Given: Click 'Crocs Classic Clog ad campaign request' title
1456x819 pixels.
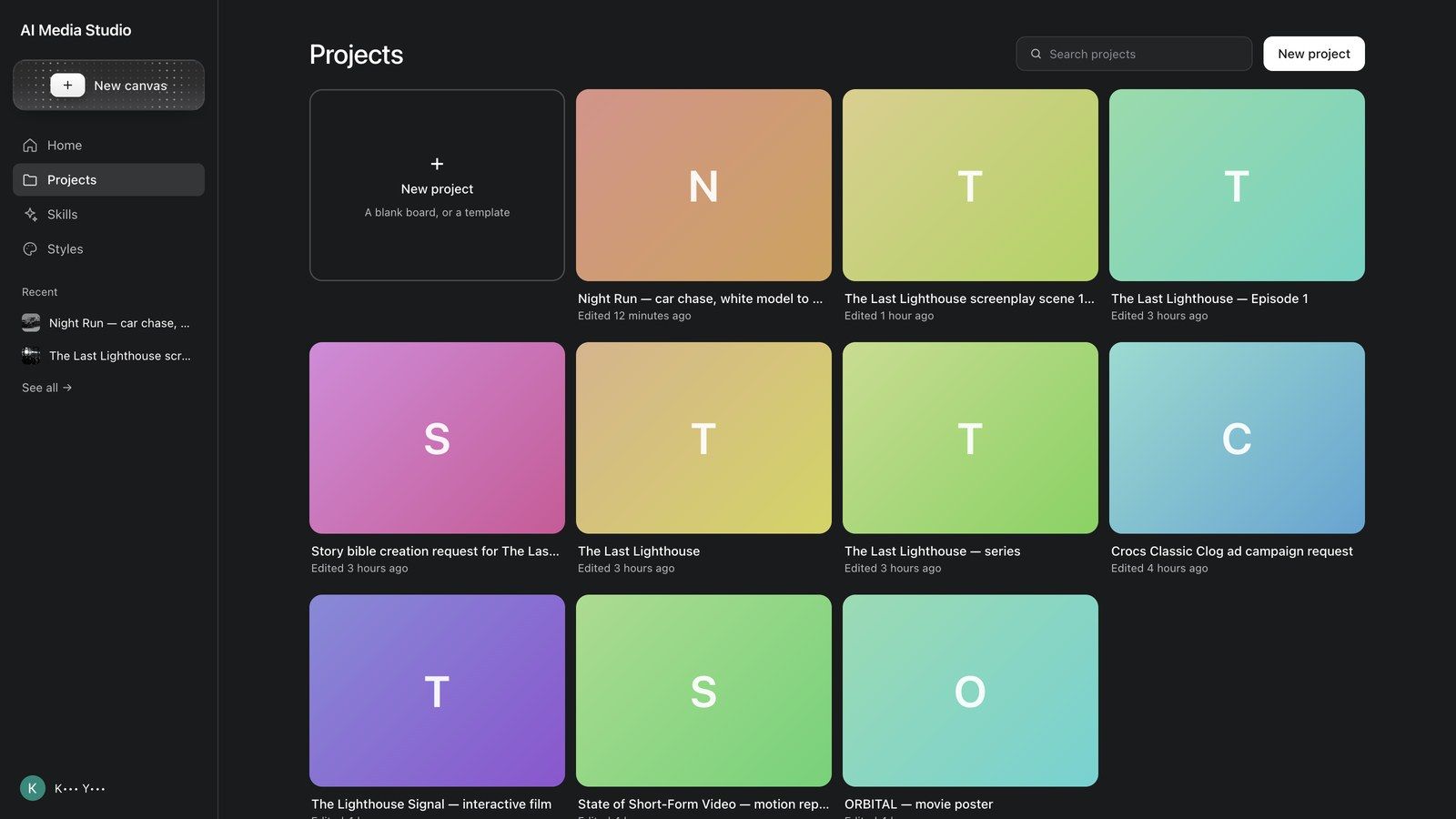Looking at the screenshot, I should click(x=1231, y=551).
